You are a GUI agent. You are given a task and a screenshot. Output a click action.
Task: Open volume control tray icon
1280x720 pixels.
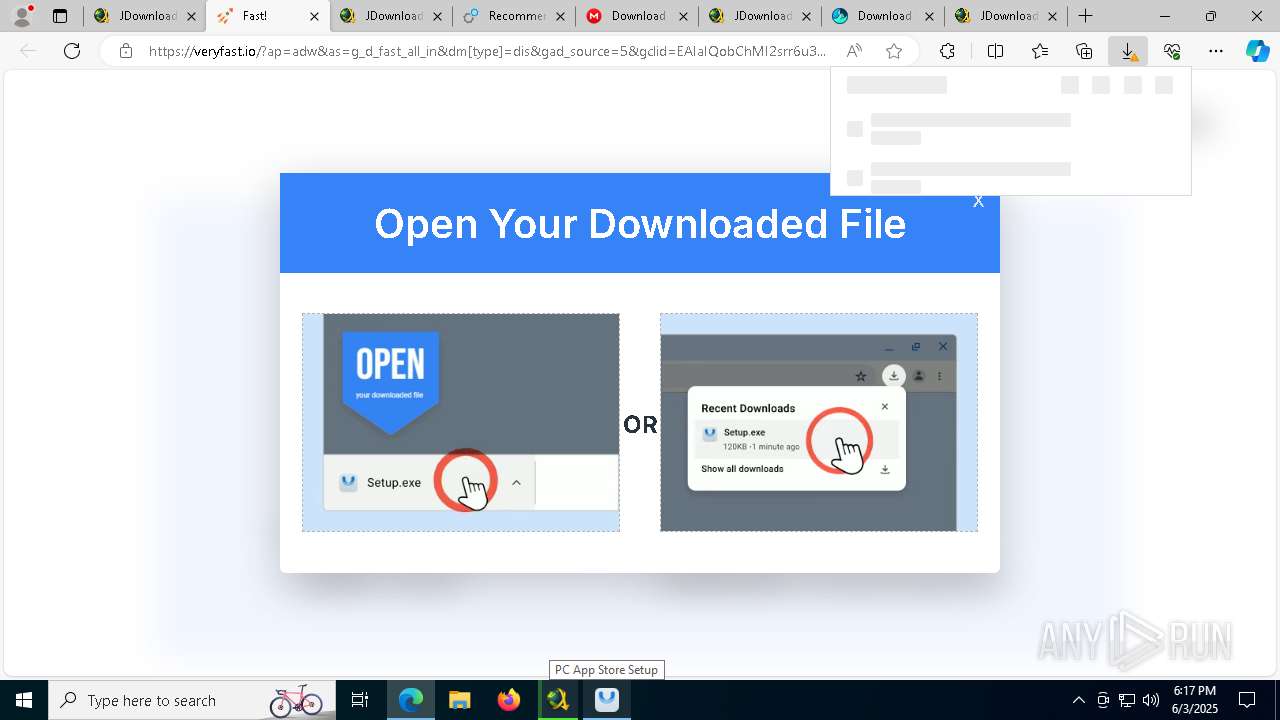tap(1151, 700)
